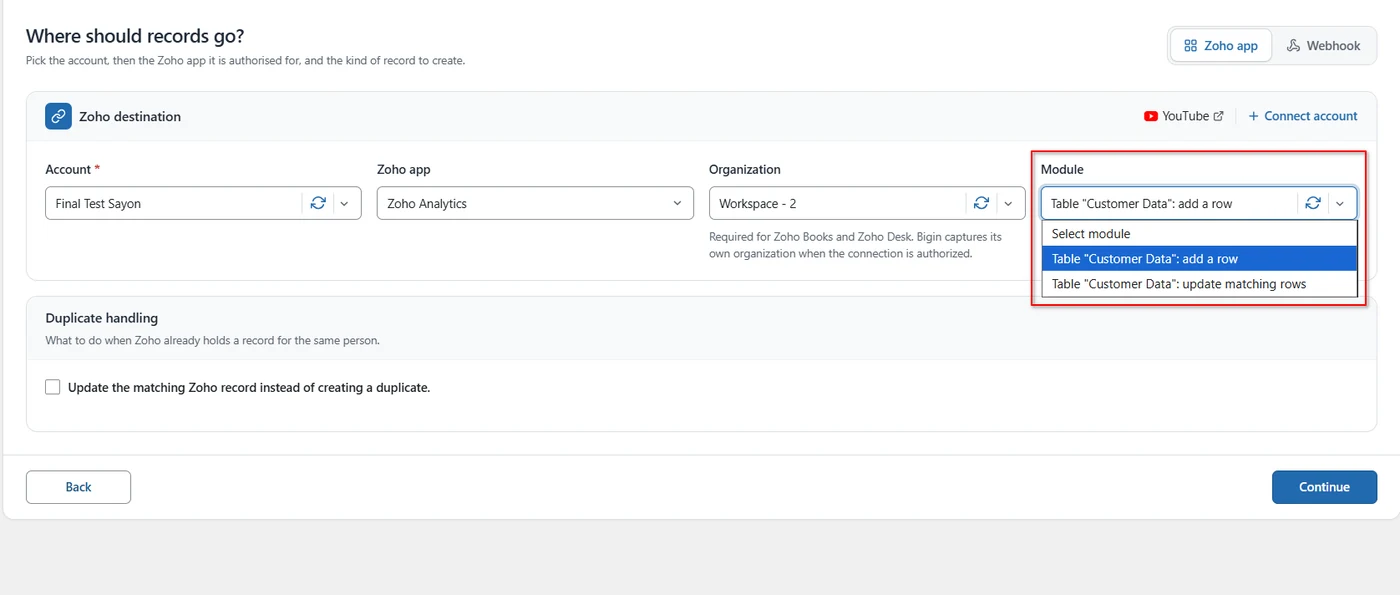Viewport: 1400px width, 595px height.
Task: Expand the Account dropdown chevron
Action: pos(344,203)
